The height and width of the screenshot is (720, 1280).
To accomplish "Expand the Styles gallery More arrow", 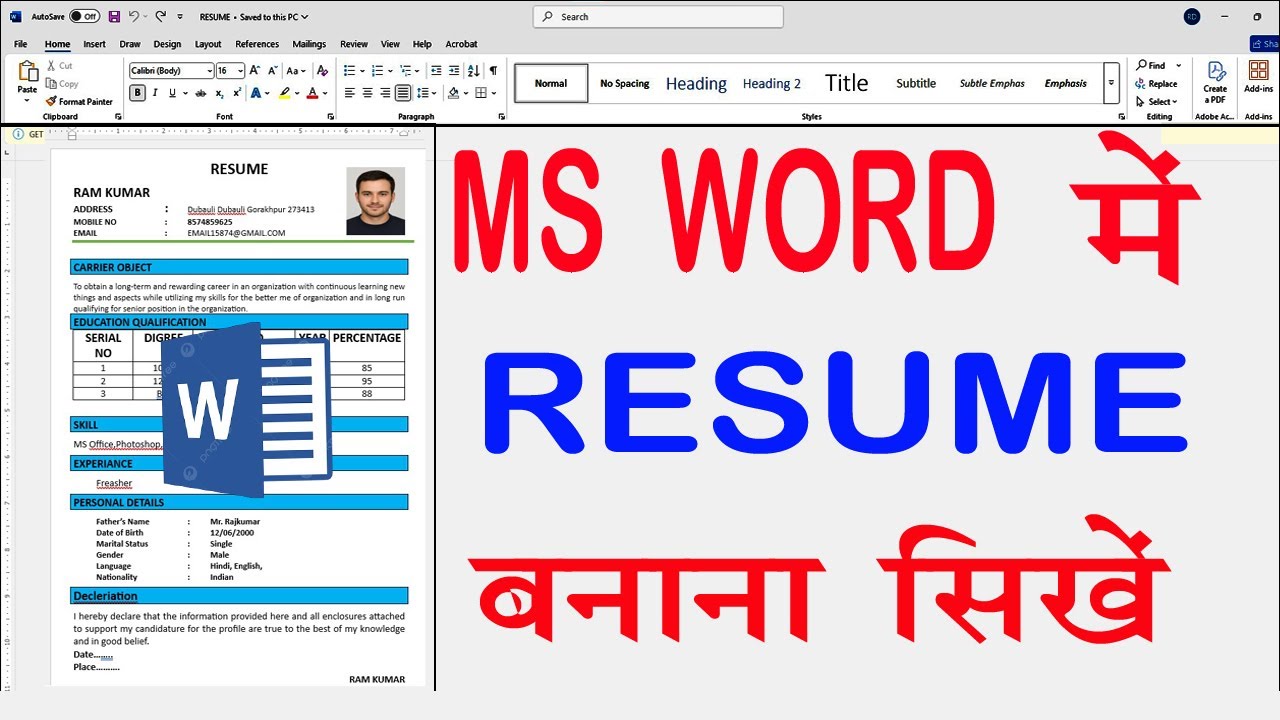I will tap(1110, 83).
